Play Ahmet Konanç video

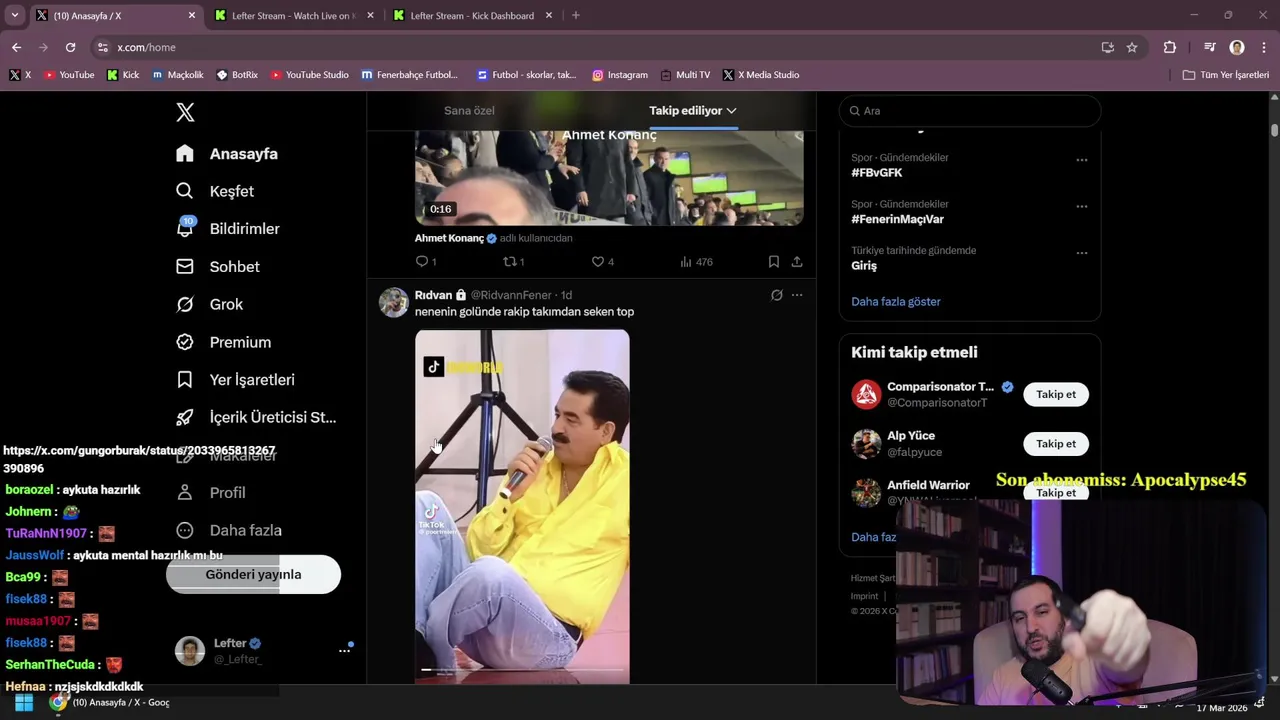[x=609, y=177]
